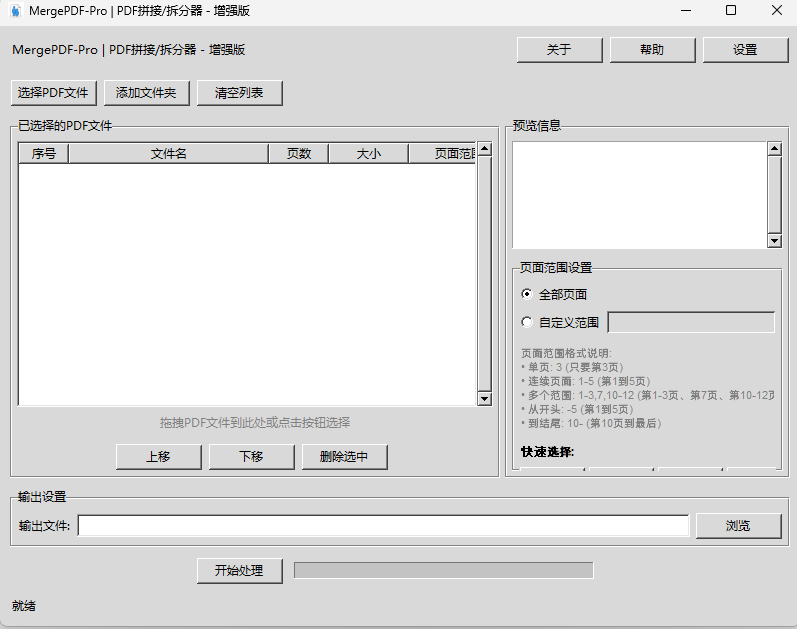Click the 页面范围 column header
This screenshot has width=797, height=629.
point(442,154)
